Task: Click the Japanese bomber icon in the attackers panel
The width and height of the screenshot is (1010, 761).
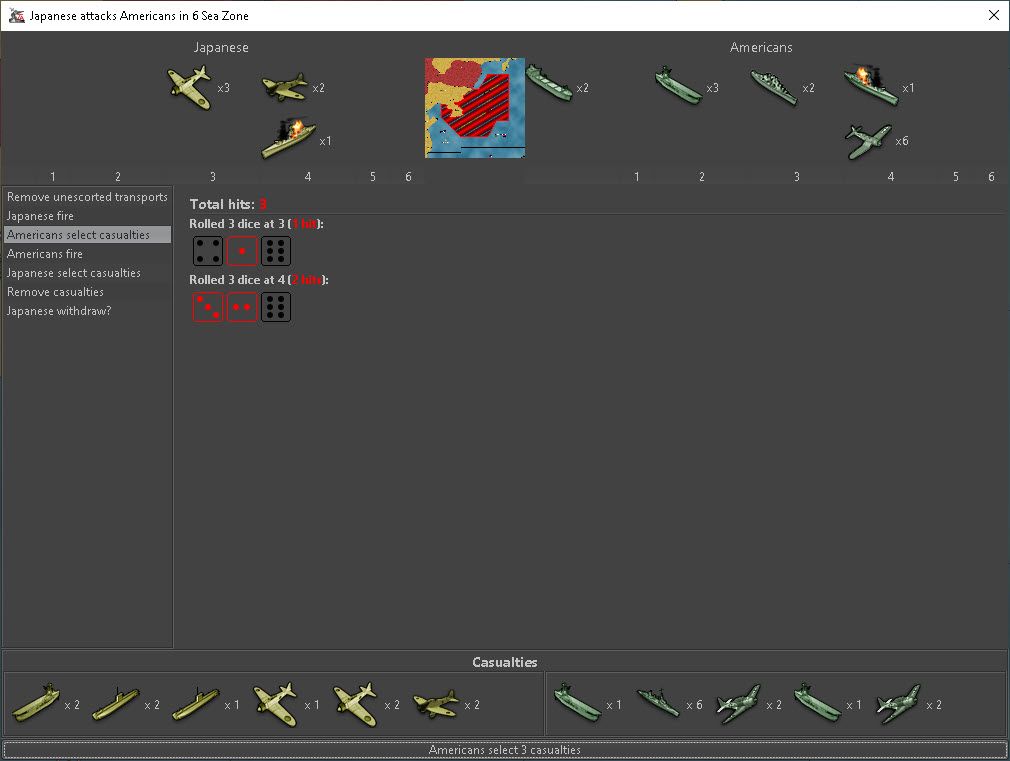Action: (285, 87)
